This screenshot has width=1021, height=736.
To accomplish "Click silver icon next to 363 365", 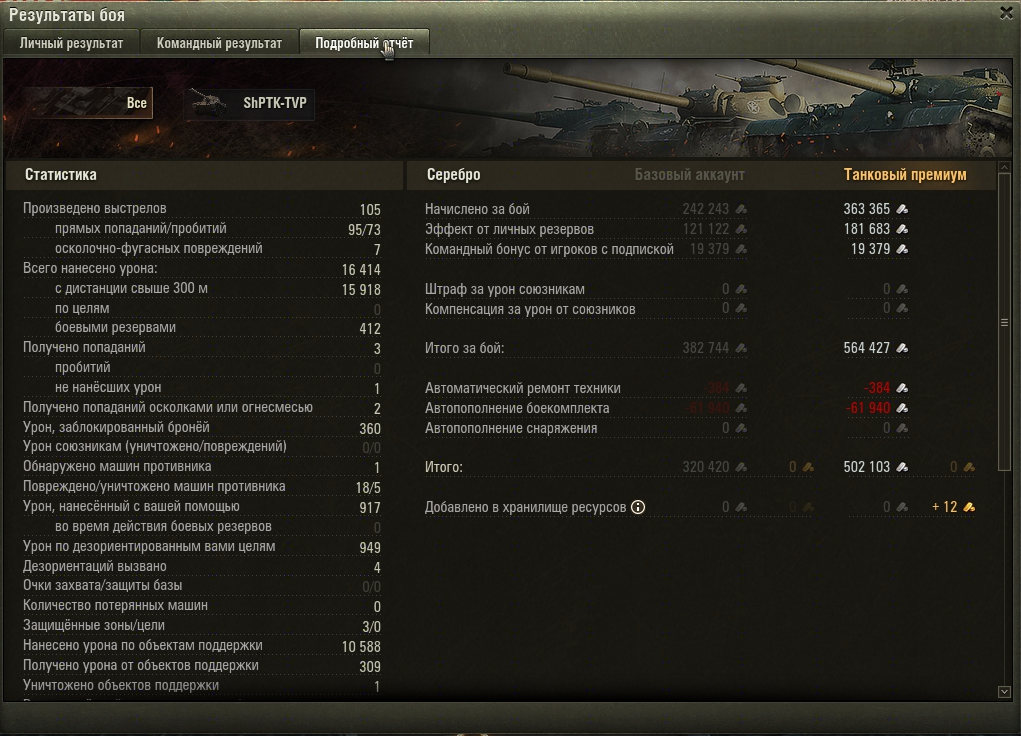I will [902, 209].
